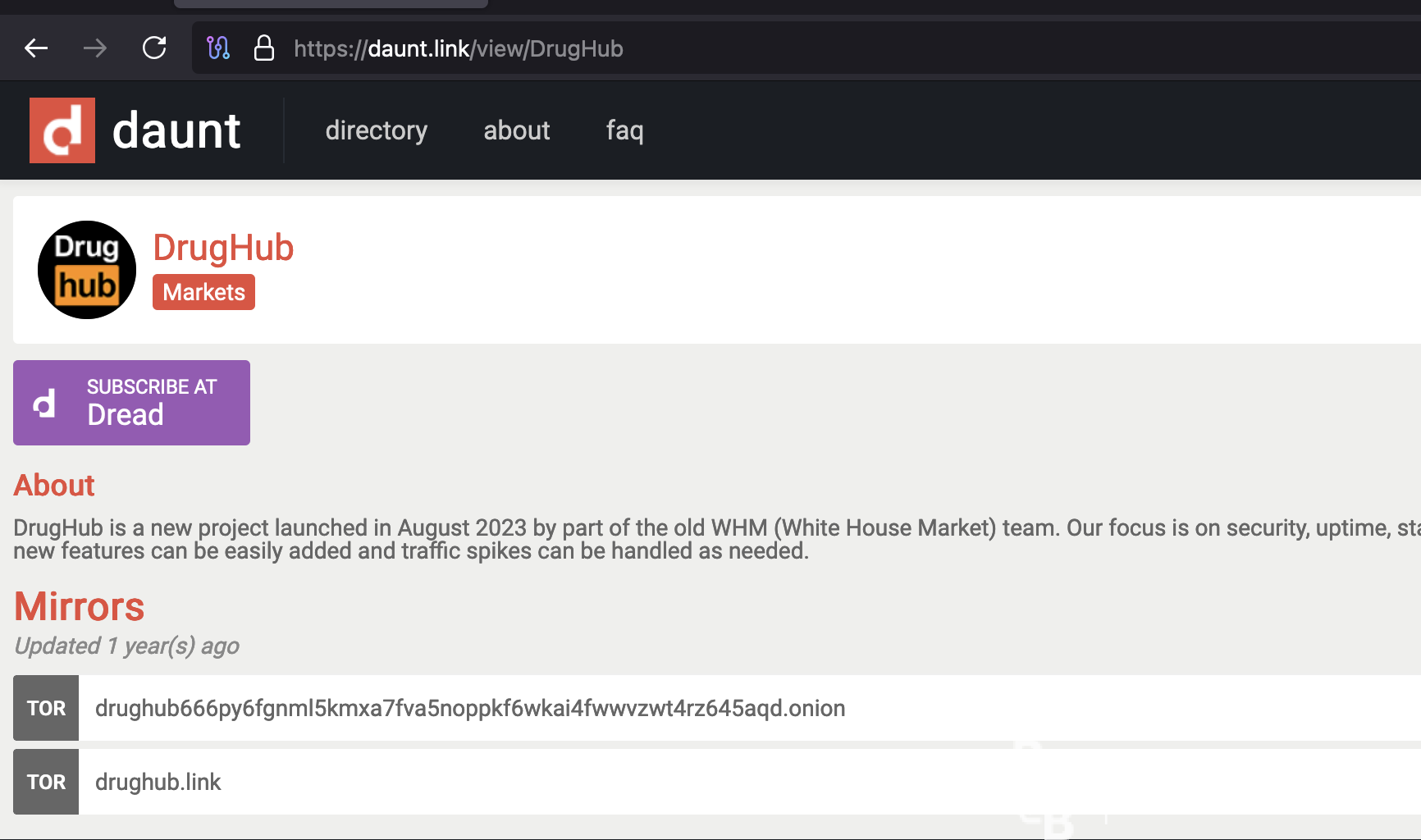The width and height of the screenshot is (1421, 840).
Task: Click the About section heading
Action: (54, 486)
